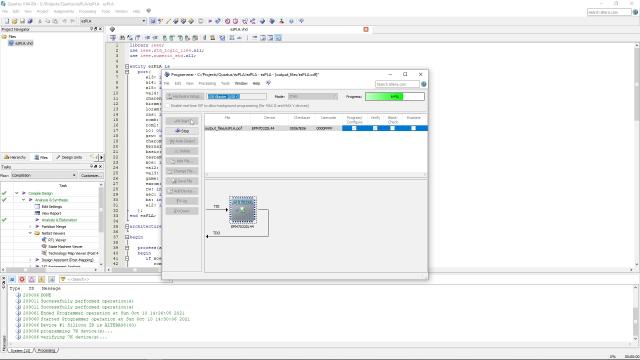640x360 pixels.
Task: Expand Design Assistant (Post-Mapping) task node
Action: 30,260
